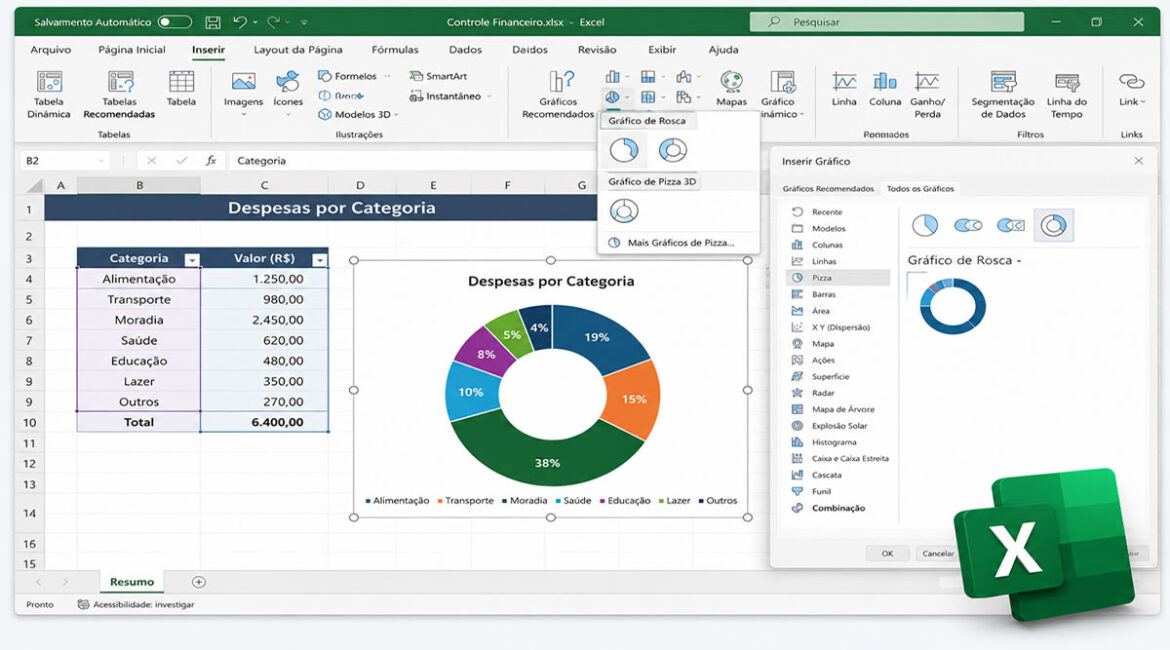Add a new sheet with plus icon
The width and height of the screenshot is (1170, 650).
pos(198,582)
